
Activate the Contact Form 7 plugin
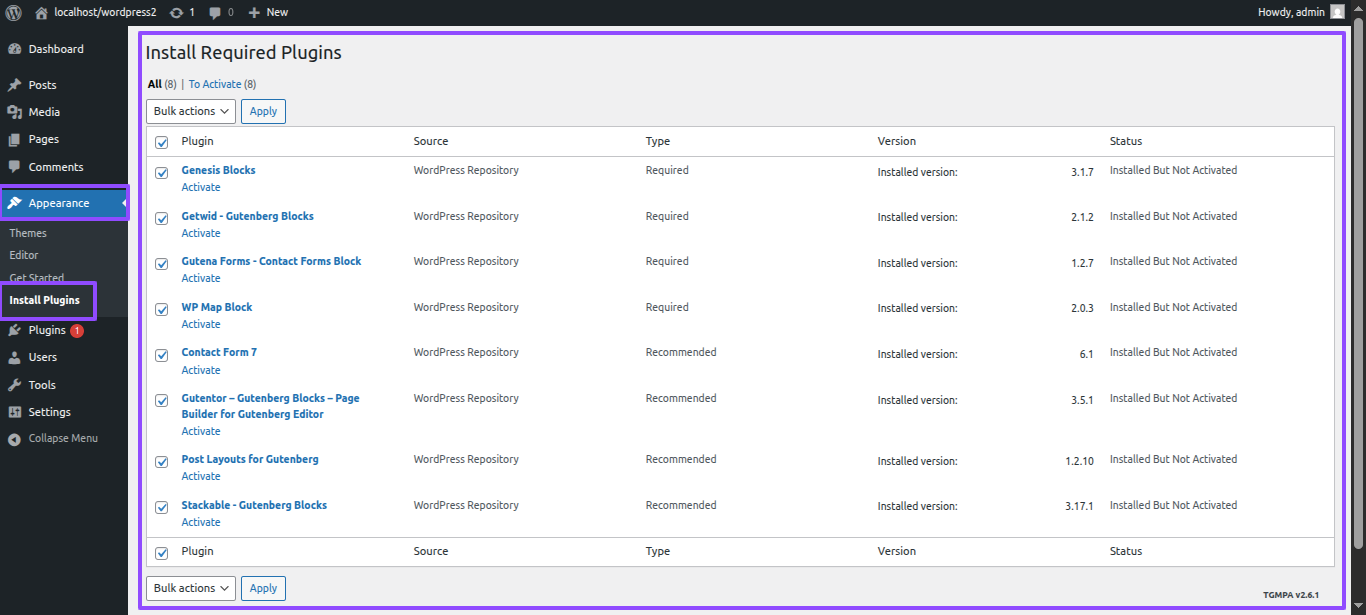click(201, 370)
